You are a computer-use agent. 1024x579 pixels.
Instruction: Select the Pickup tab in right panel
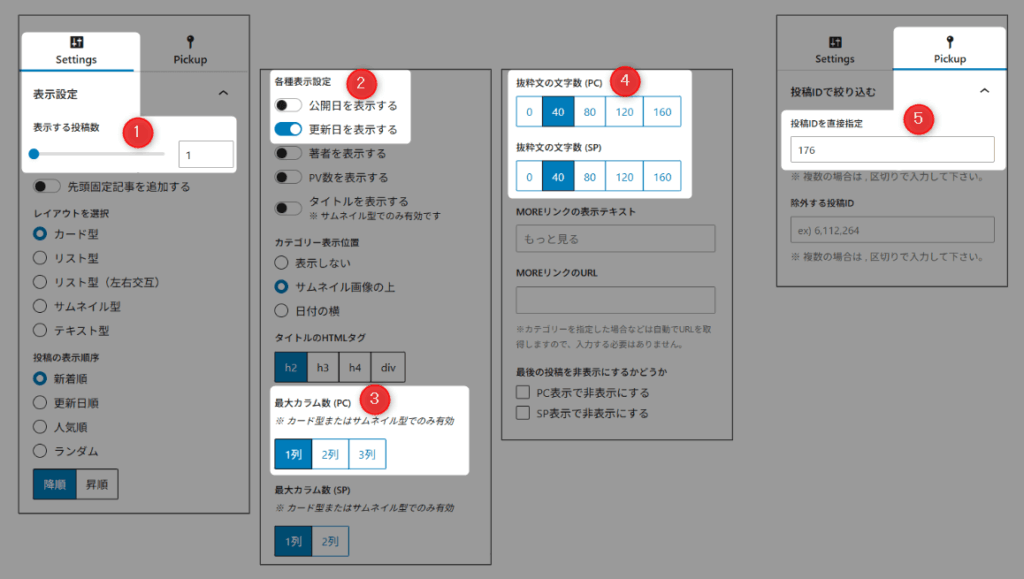tap(950, 50)
